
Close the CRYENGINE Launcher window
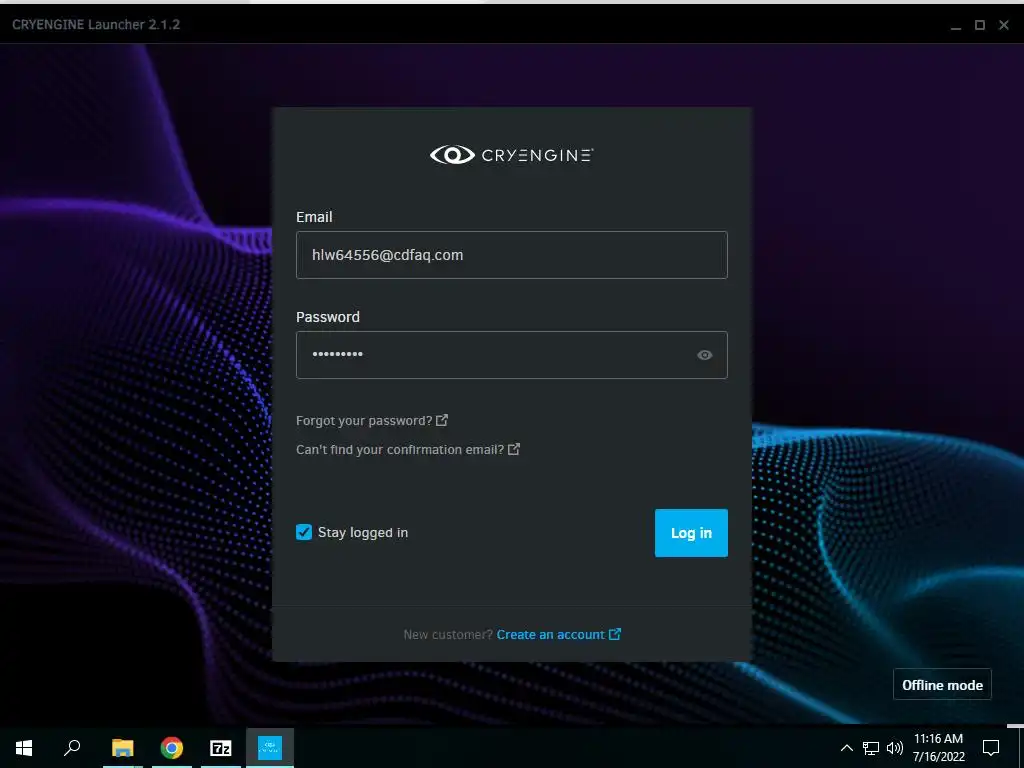(x=1004, y=25)
